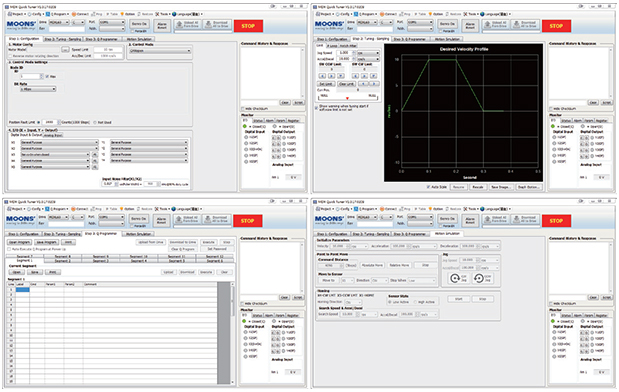Open Control Mode dropdown in Configuration window
619x392 pixels.
tap(160, 51)
